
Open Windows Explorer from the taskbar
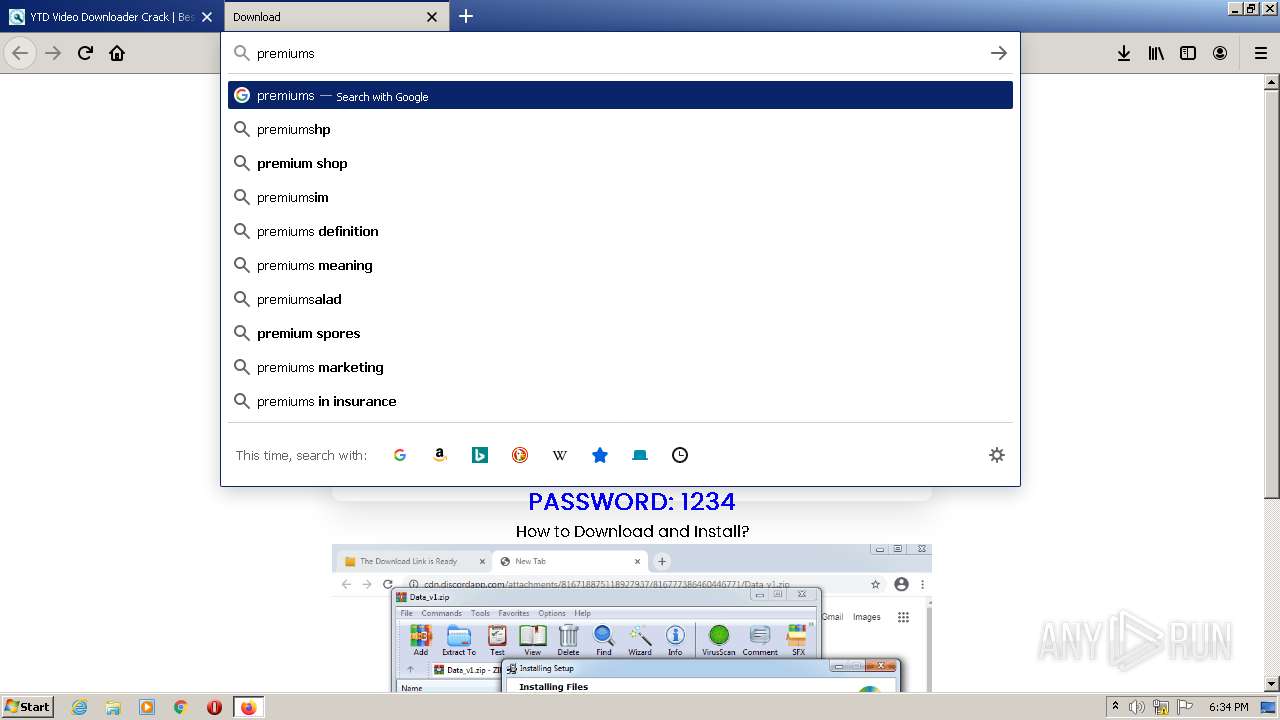(x=113, y=707)
